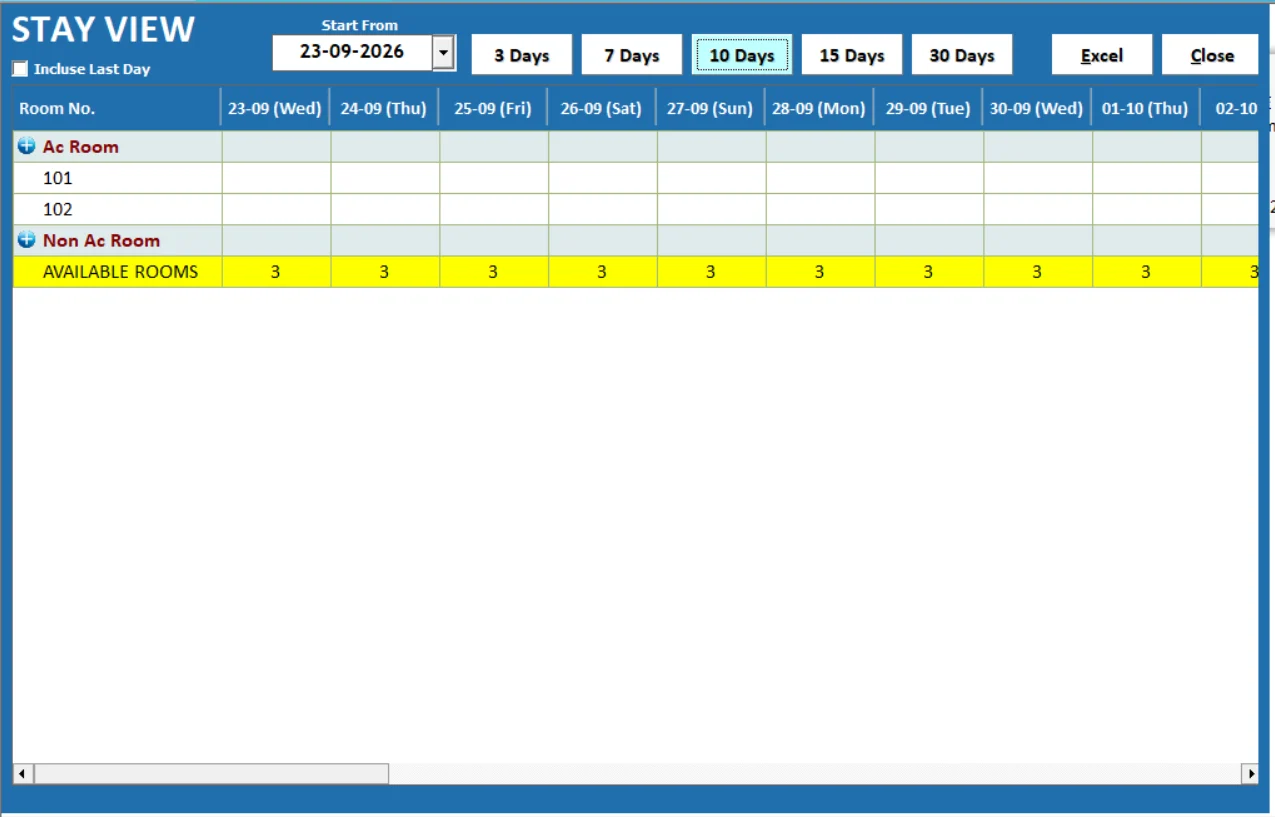Click the Non Ac Room group label
Screen dimensions: 1275x817
pyautogui.click(x=101, y=241)
